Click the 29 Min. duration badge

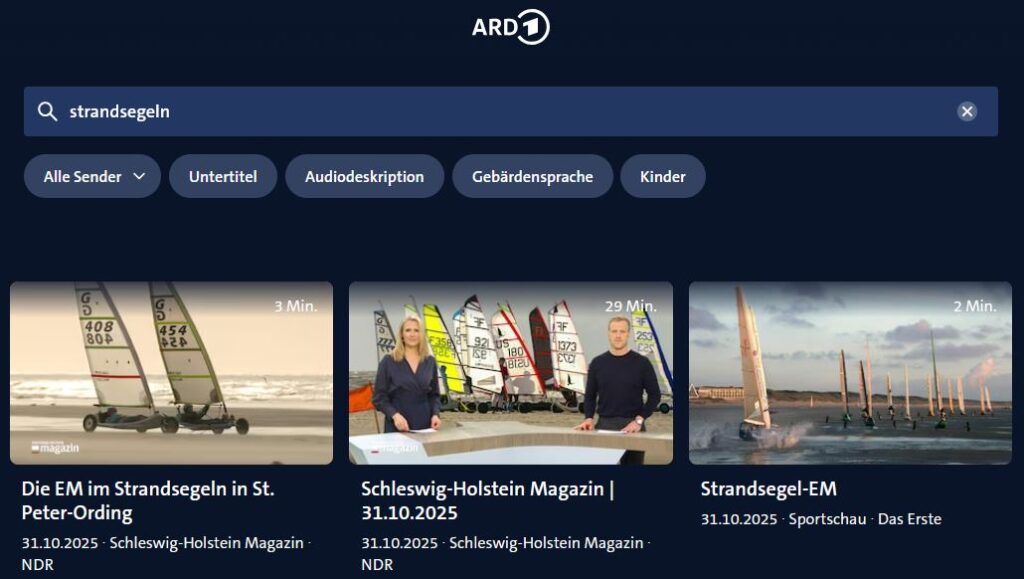tap(631, 306)
